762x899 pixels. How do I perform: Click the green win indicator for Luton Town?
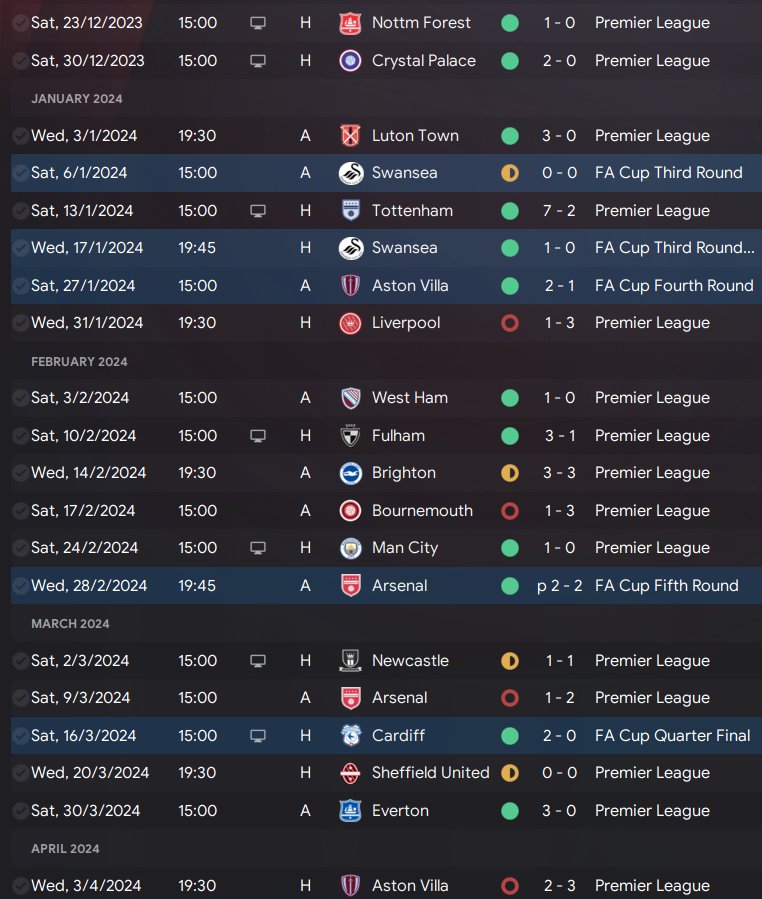[x=510, y=136]
